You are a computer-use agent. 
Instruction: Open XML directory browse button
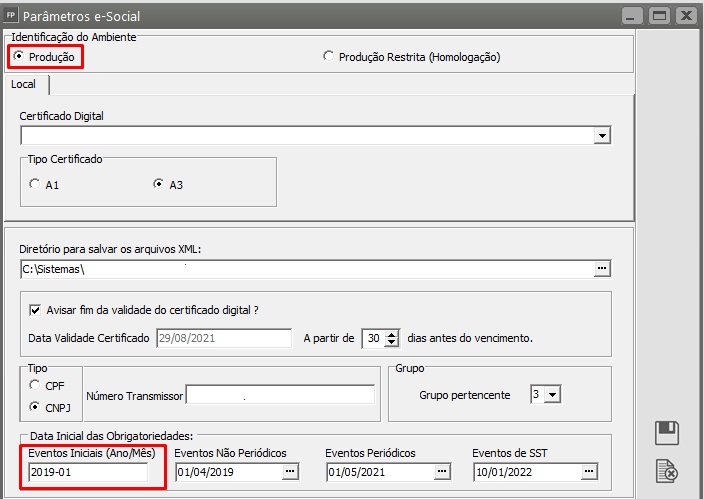pos(601,268)
